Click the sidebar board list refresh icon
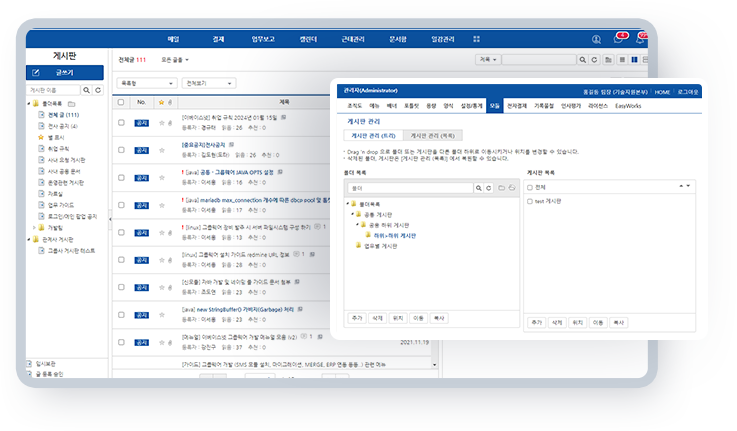Viewport: 737px width, 431px height. click(x=98, y=90)
